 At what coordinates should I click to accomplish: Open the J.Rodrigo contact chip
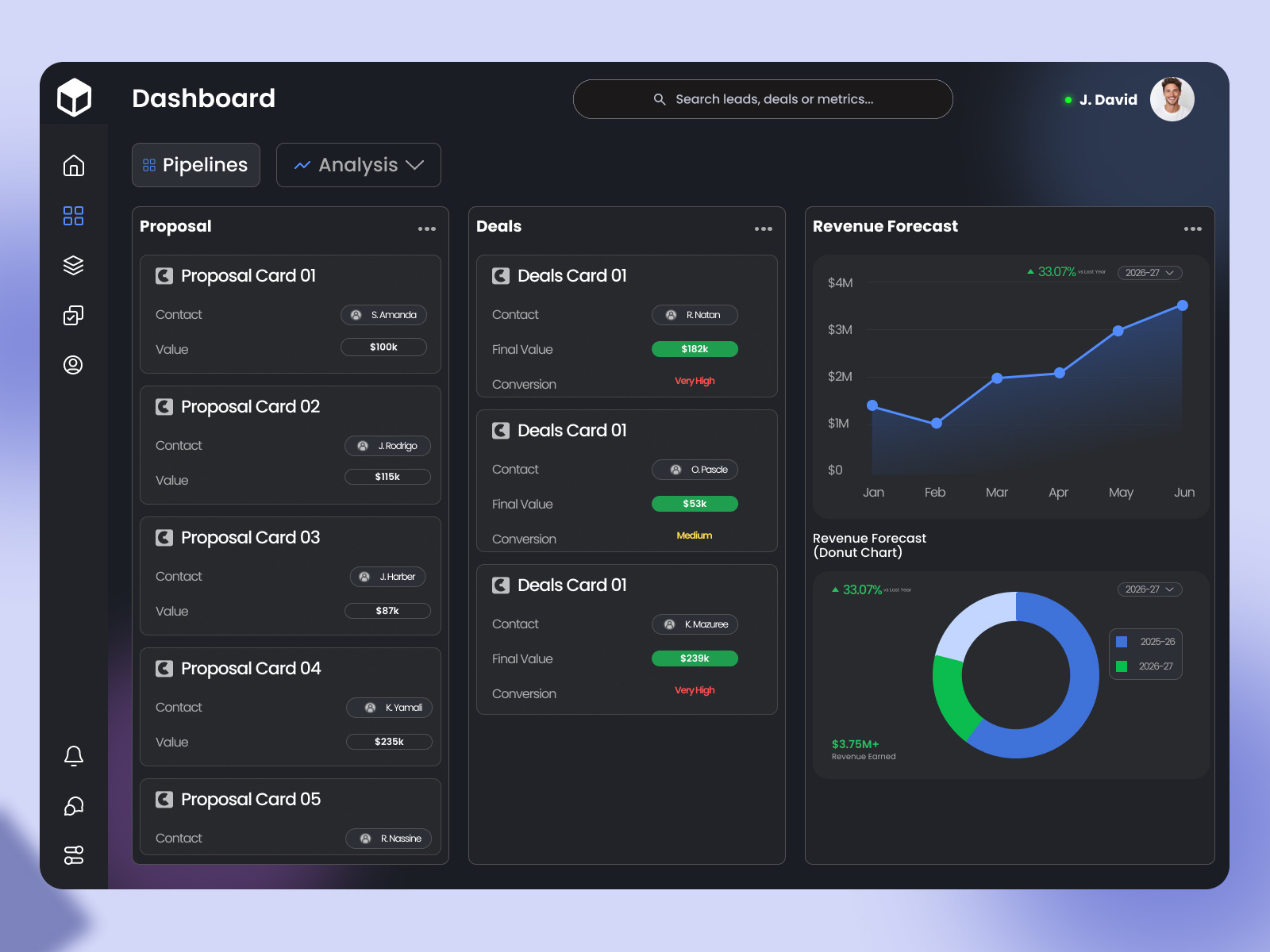388,446
